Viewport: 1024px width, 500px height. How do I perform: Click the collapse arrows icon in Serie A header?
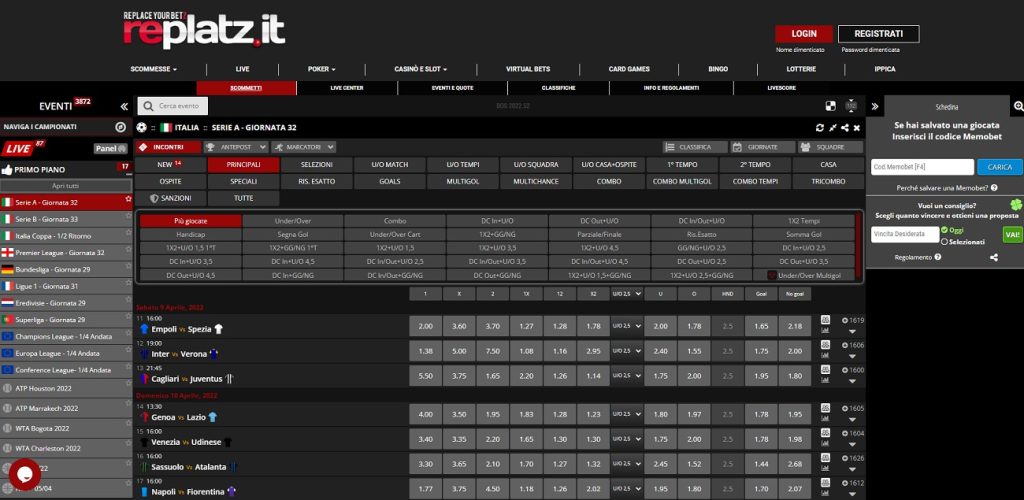833,128
